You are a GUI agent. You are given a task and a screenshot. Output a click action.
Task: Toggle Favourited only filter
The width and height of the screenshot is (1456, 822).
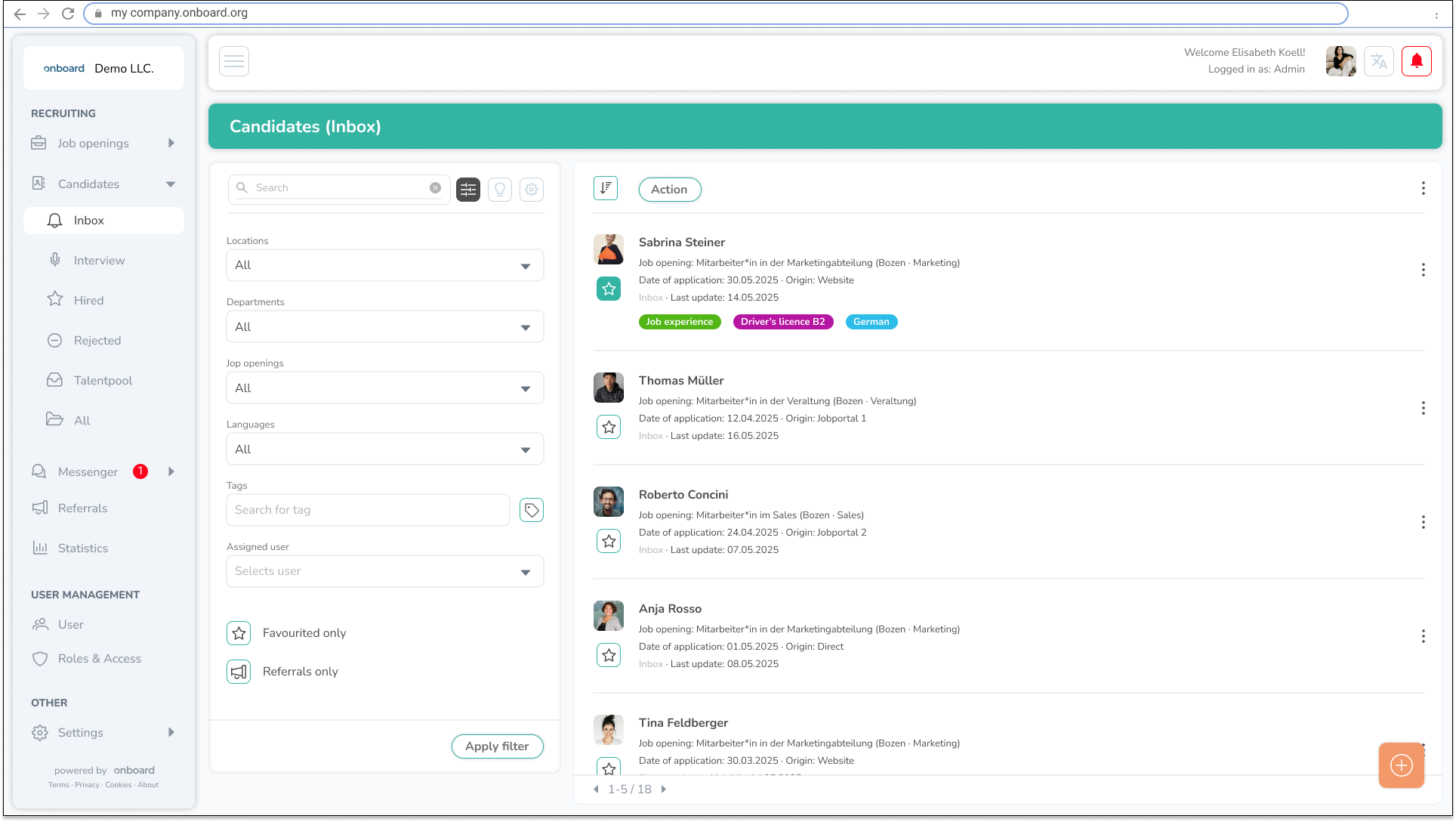click(x=239, y=633)
